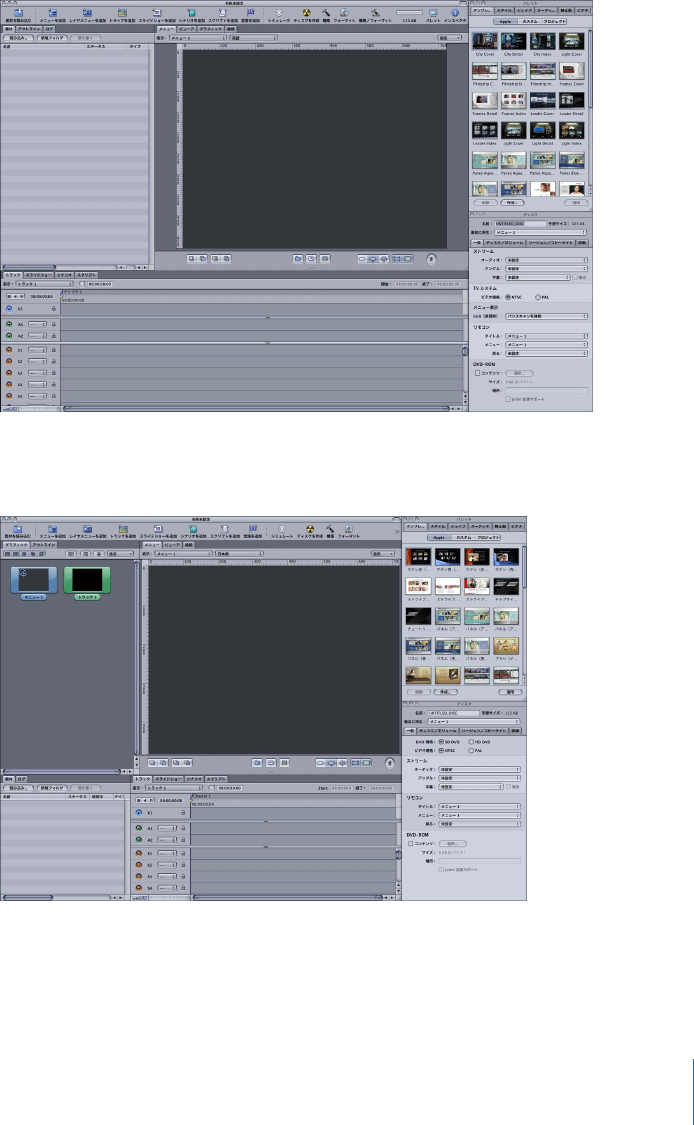Click 読み込み button in upper assets panel
Screen dimensions: 694x1125
(x=17, y=38)
